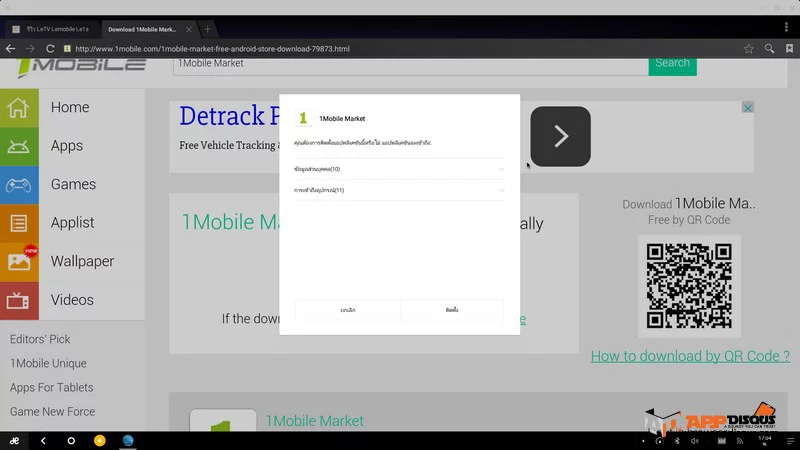Click the chevron on the (11) permissions row

pos(501,190)
